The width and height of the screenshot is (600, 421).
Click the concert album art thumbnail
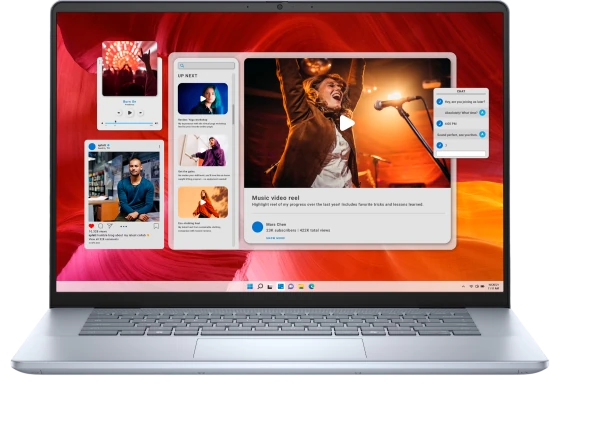pyautogui.click(x=130, y=69)
